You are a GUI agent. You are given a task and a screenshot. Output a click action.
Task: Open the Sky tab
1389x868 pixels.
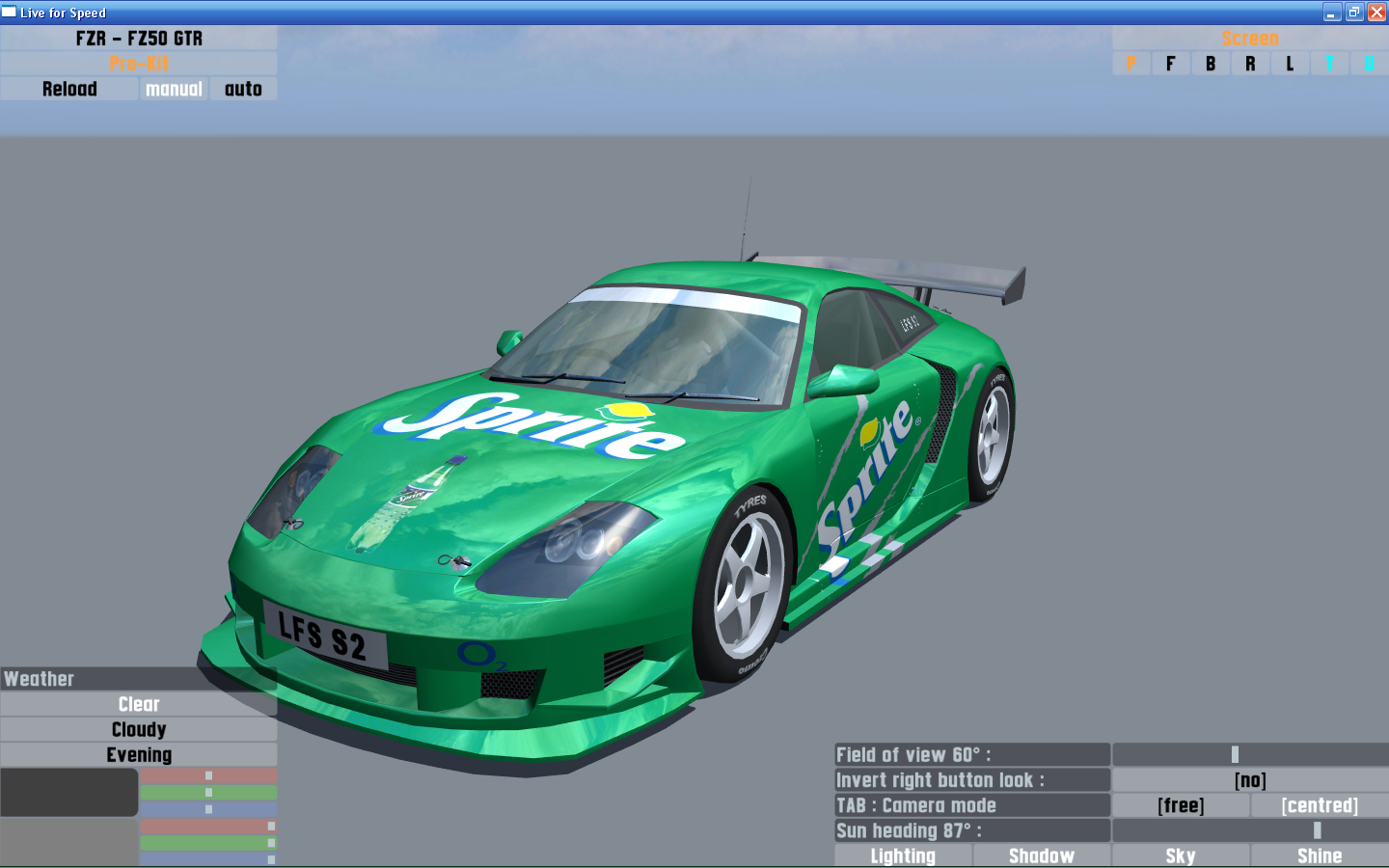pos(1181,855)
